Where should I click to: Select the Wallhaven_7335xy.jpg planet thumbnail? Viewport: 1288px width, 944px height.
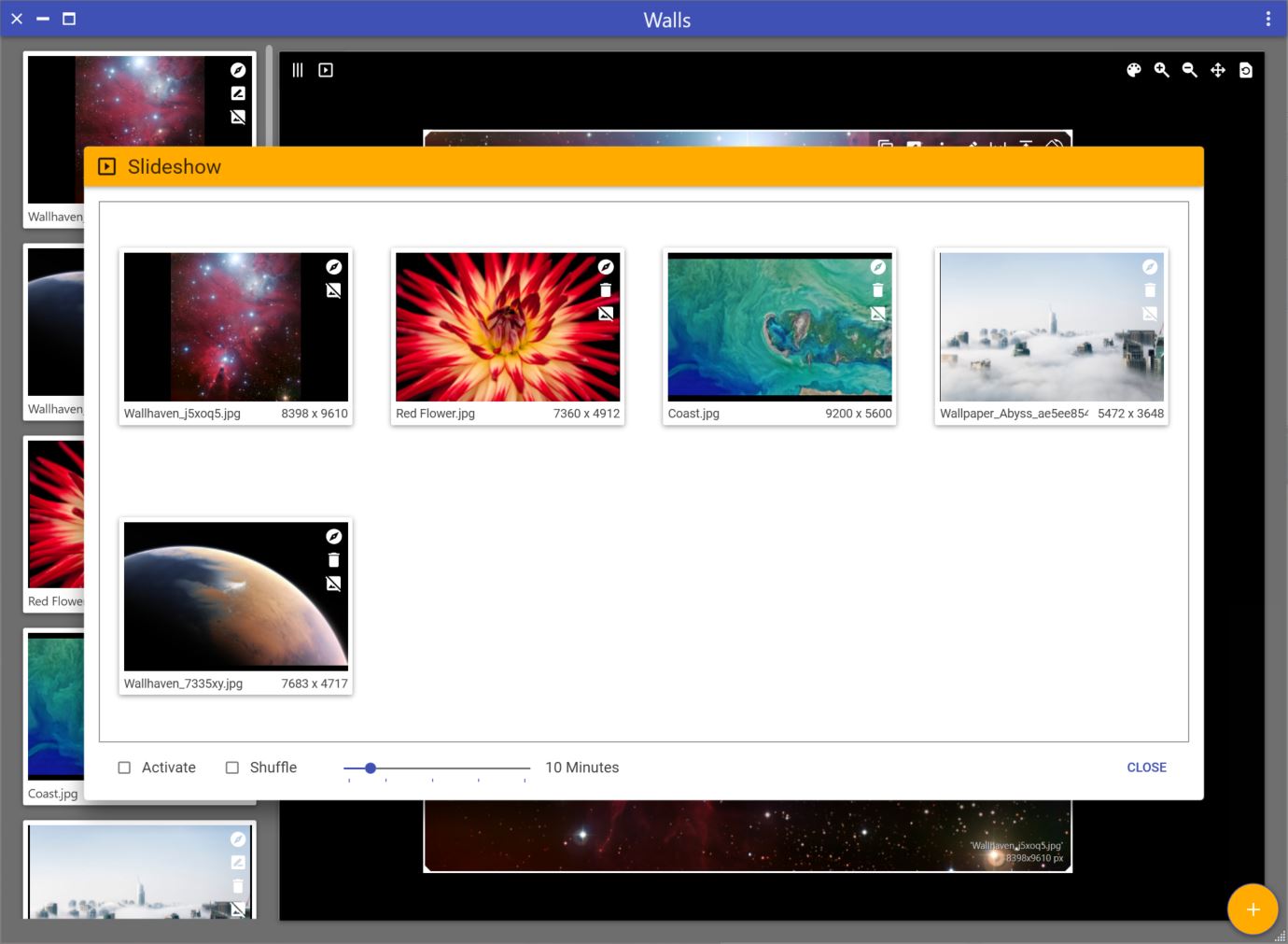click(236, 596)
